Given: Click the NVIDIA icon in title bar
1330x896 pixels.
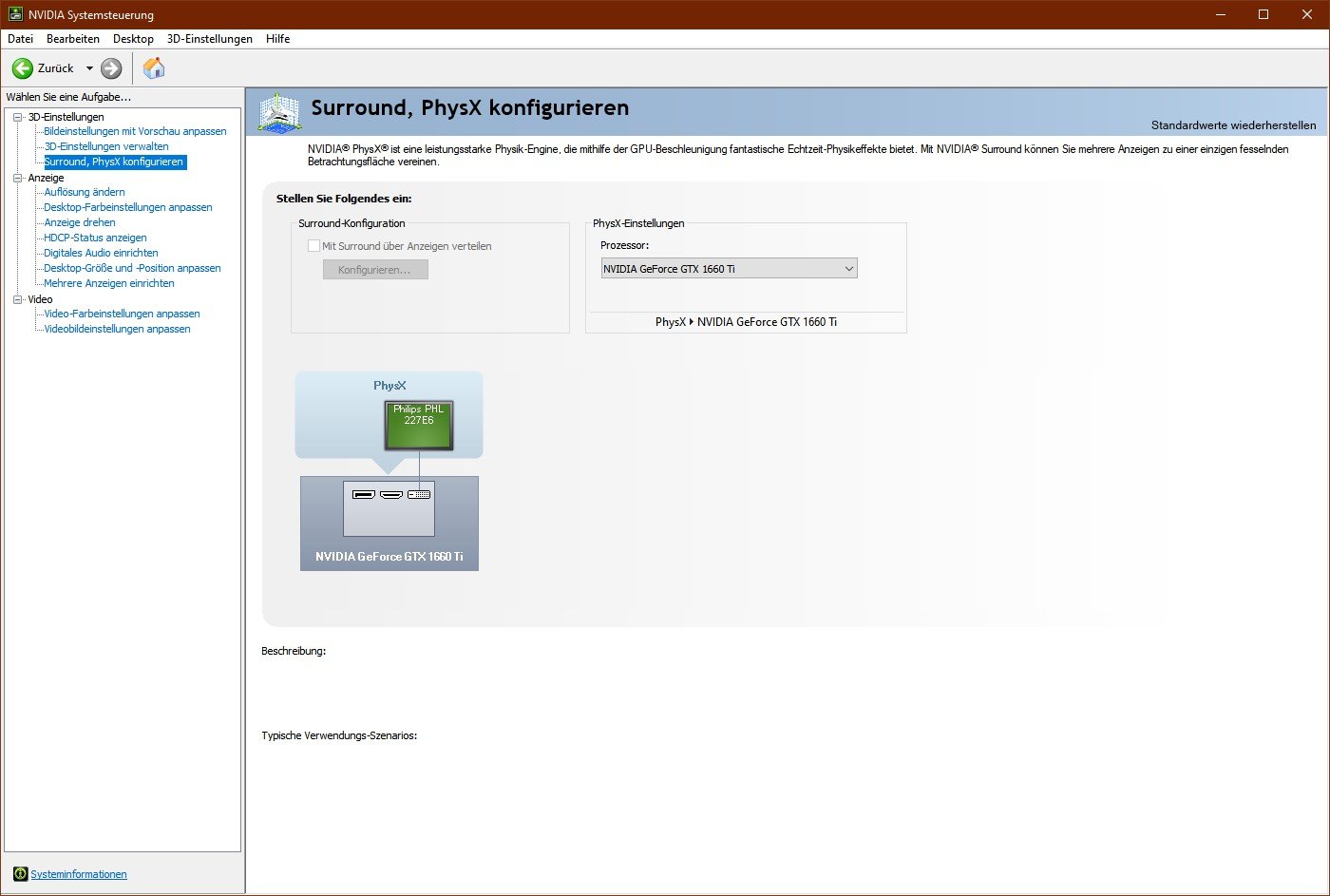Looking at the screenshot, I should coord(15,14).
